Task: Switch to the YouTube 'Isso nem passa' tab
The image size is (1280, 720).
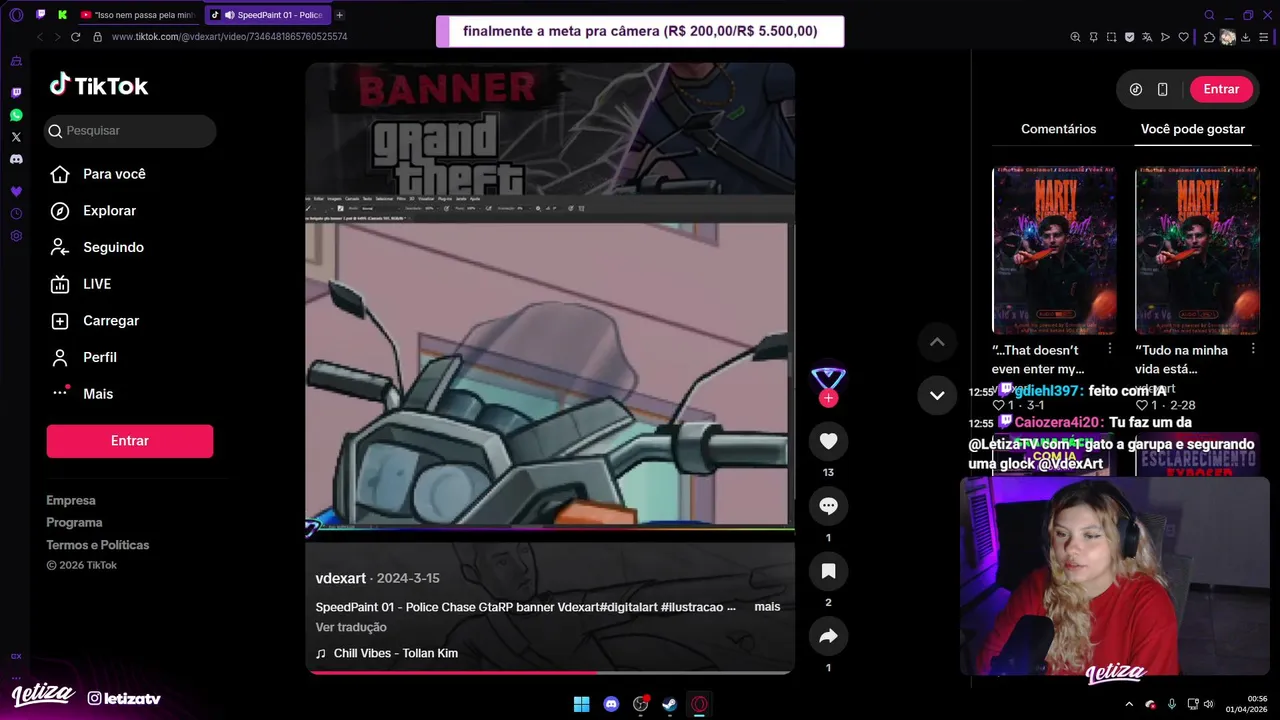Action: click(138, 15)
